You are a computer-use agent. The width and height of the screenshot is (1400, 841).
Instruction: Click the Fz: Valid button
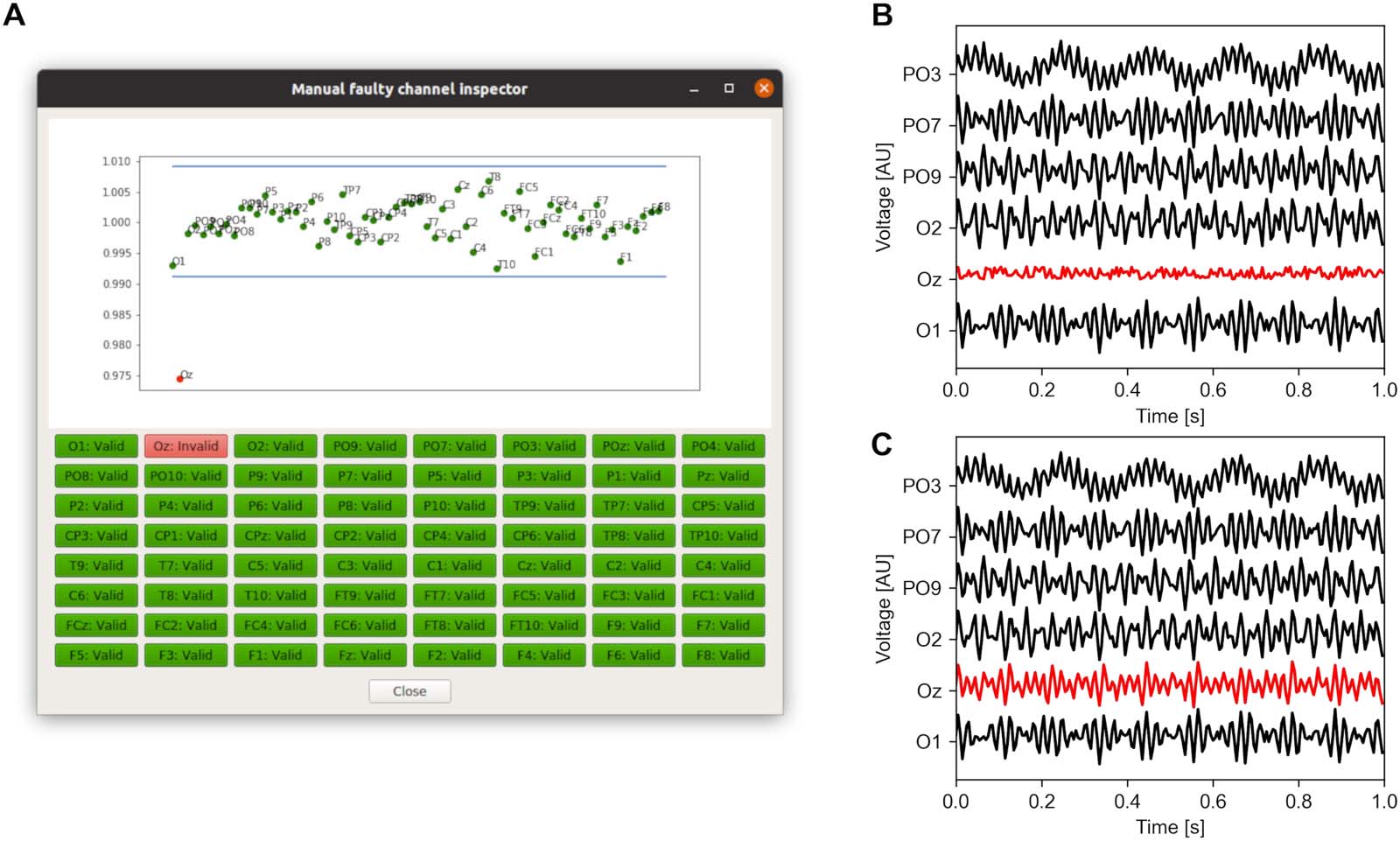pyautogui.click(x=365, y=655)
